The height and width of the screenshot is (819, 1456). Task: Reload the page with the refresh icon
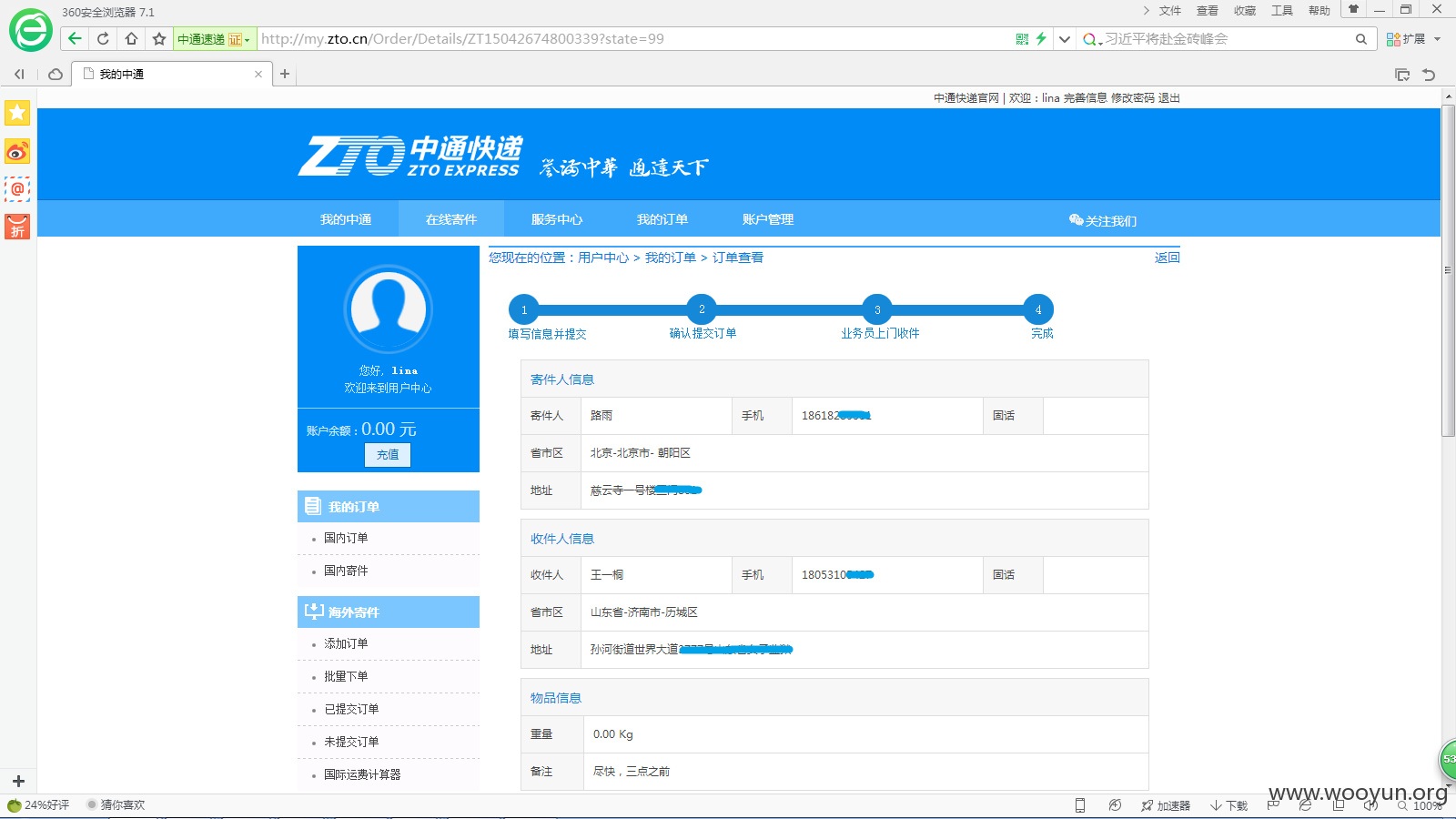[103, 38]
